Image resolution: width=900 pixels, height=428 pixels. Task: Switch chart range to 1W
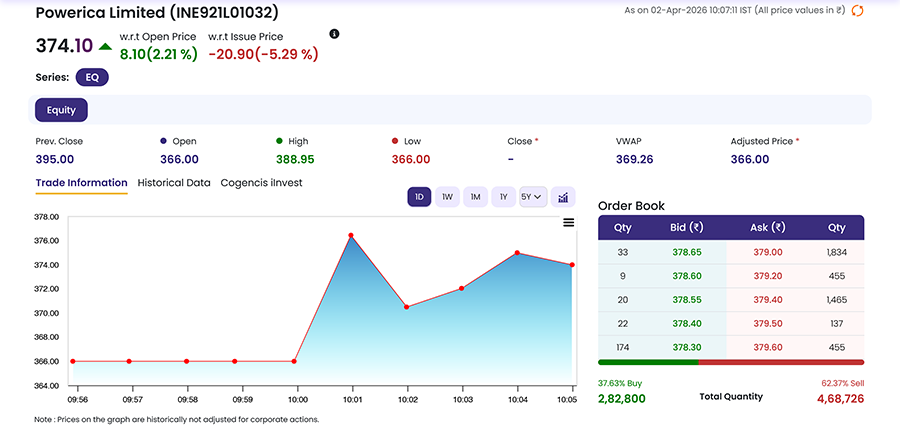(447, 197)
